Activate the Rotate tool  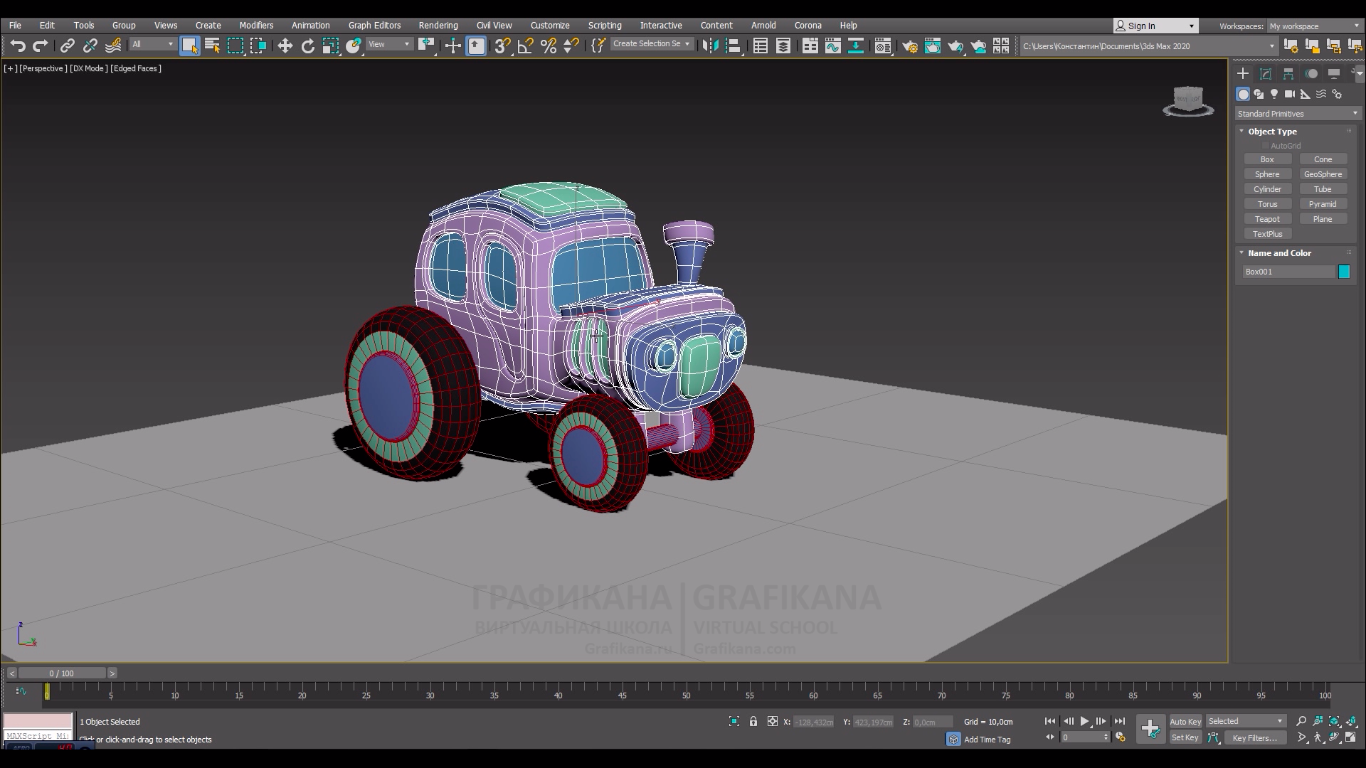[308, 46]
